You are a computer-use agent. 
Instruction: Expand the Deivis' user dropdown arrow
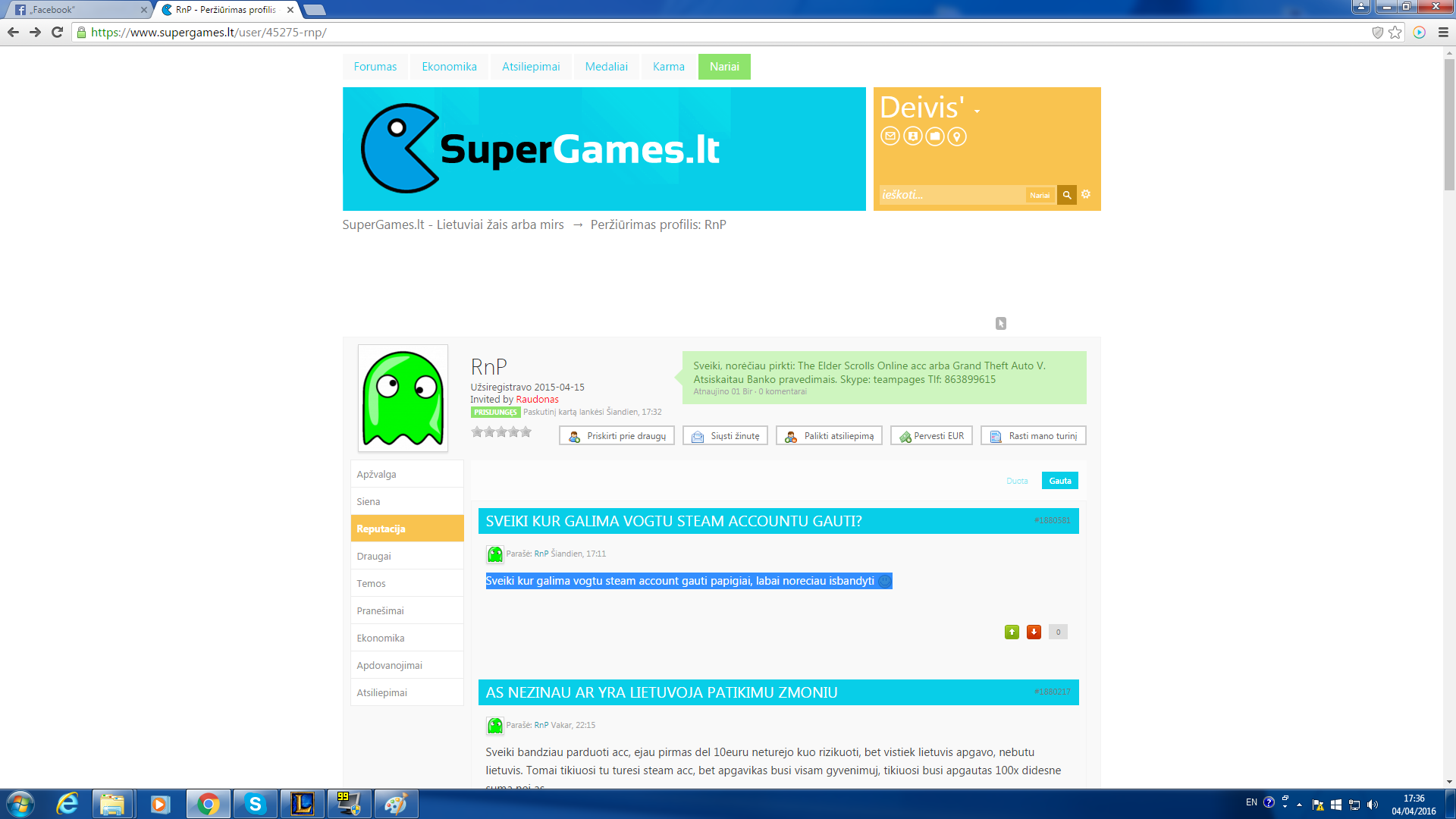pos(977,111)
